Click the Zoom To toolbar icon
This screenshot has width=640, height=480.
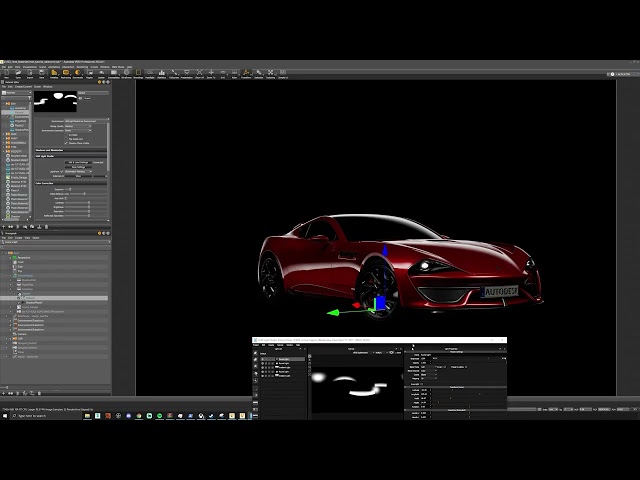[x=211, y=73]
